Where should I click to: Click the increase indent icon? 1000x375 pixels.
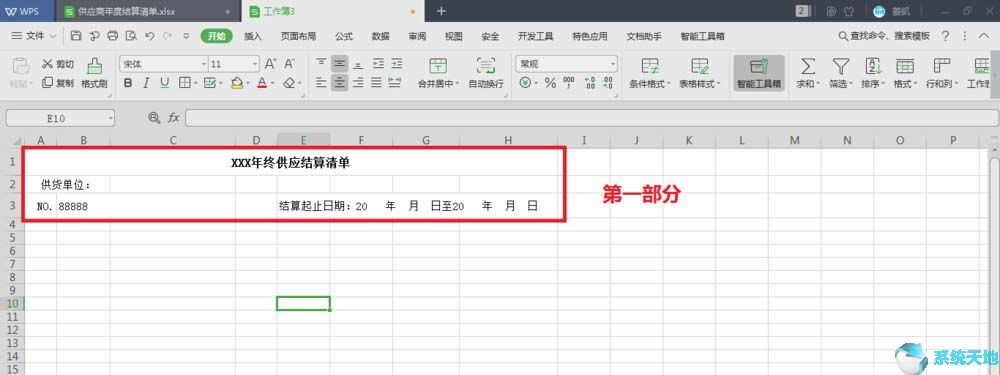pos(397,64)
